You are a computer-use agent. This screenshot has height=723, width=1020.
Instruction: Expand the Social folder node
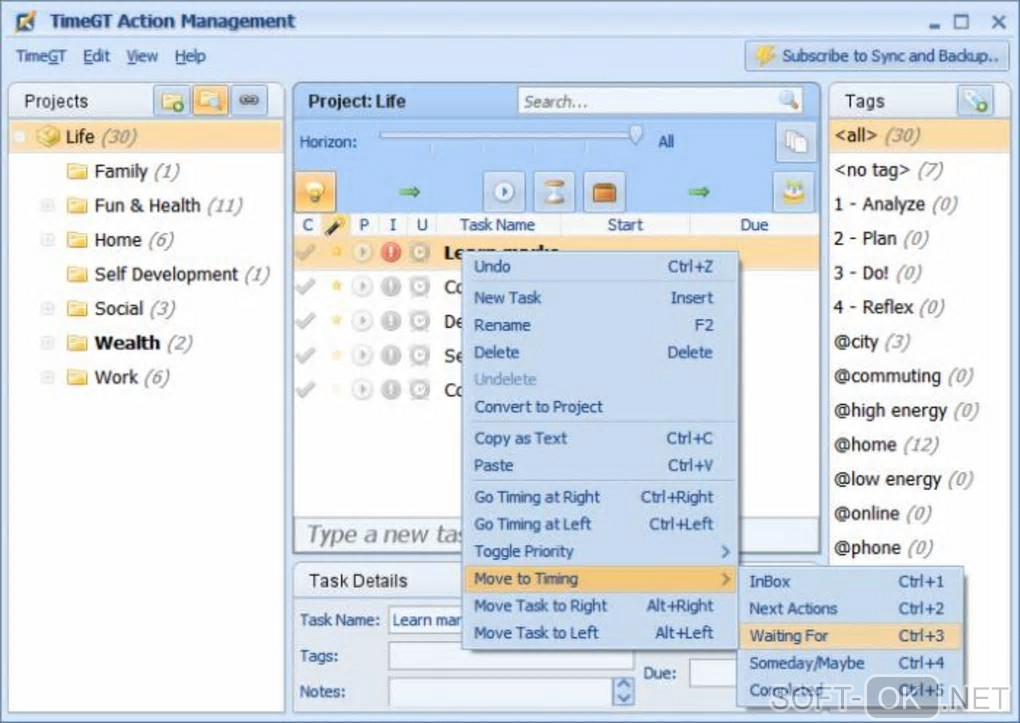(47, 308)
